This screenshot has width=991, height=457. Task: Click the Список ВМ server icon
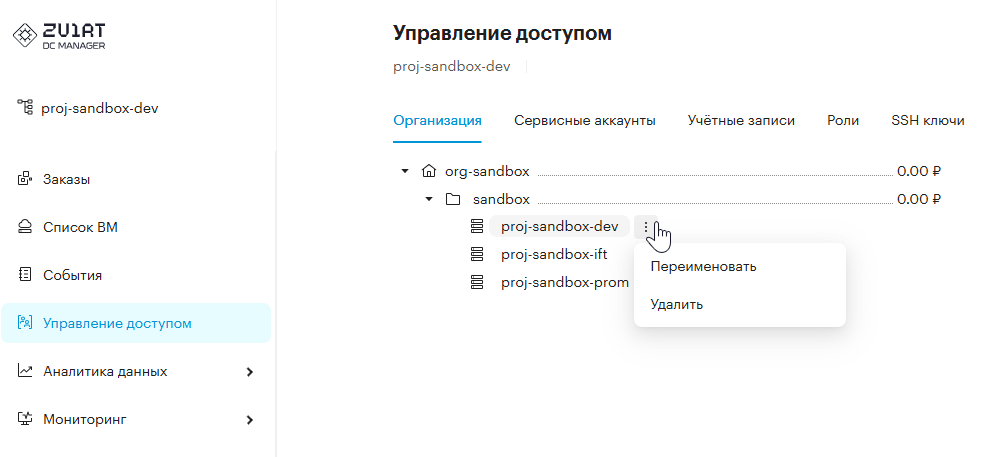coord(25,227)
